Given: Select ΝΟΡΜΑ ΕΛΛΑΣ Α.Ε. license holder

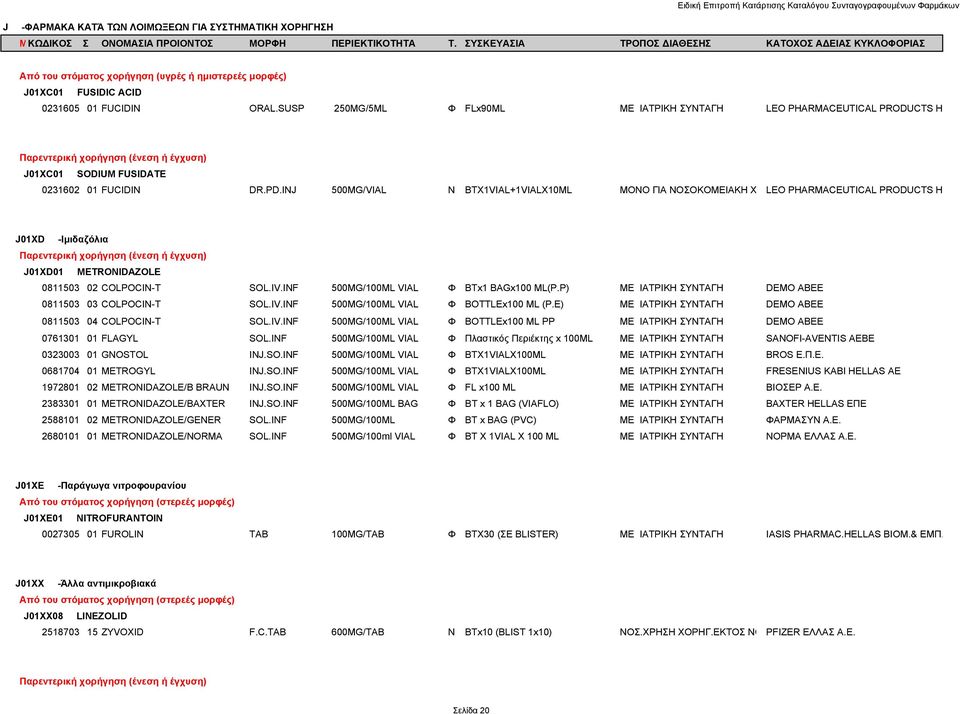Looking at the screenshot, I should (x=811, y=437).
